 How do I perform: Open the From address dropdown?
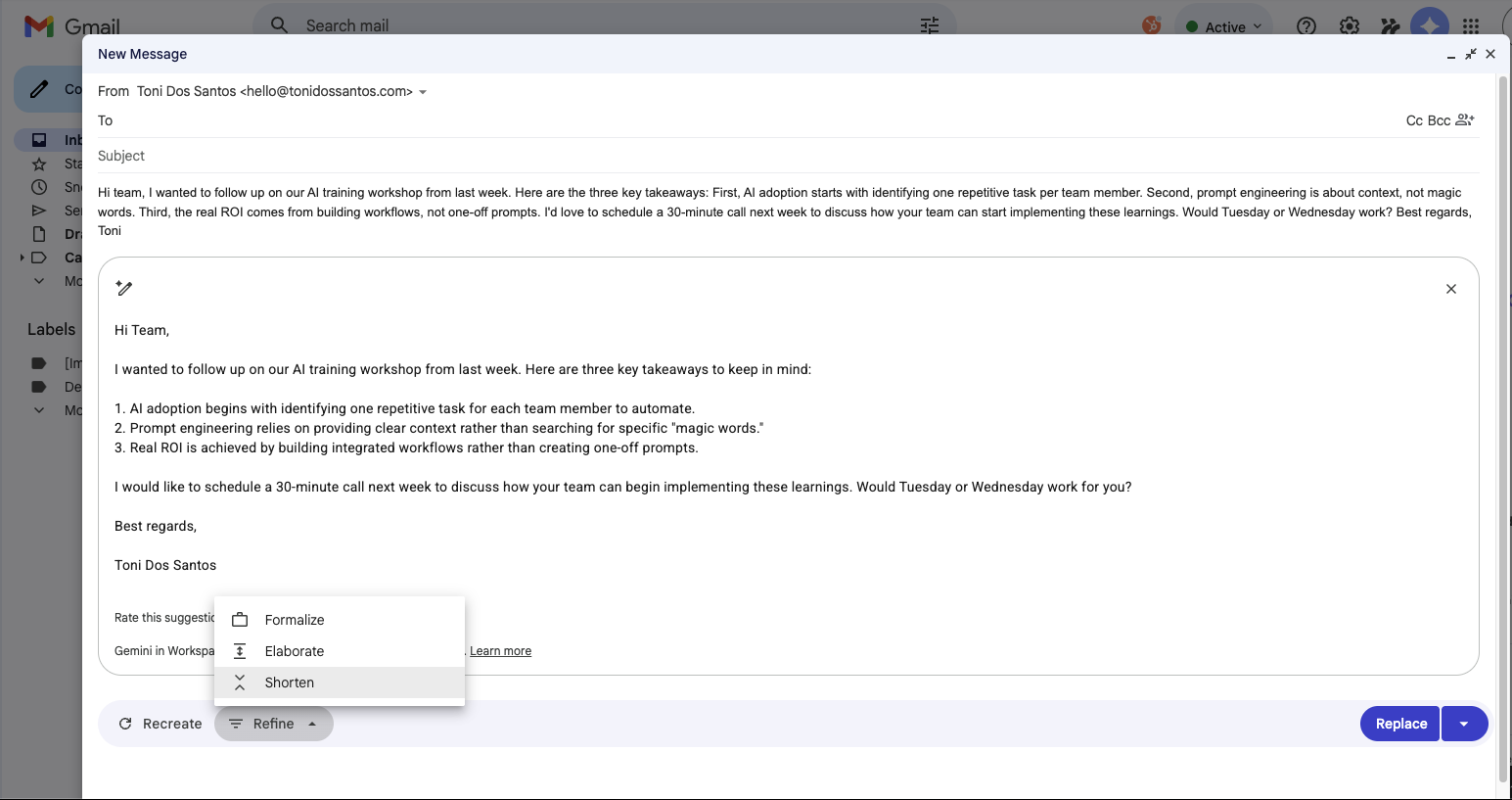click(x=423, y=92)
